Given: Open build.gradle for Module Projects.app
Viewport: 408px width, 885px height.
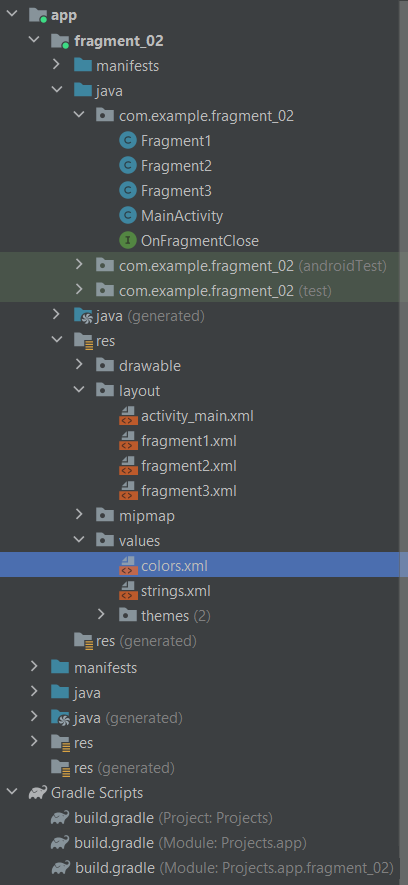Looking at the screenshot, I should click(x=190, y=843).
